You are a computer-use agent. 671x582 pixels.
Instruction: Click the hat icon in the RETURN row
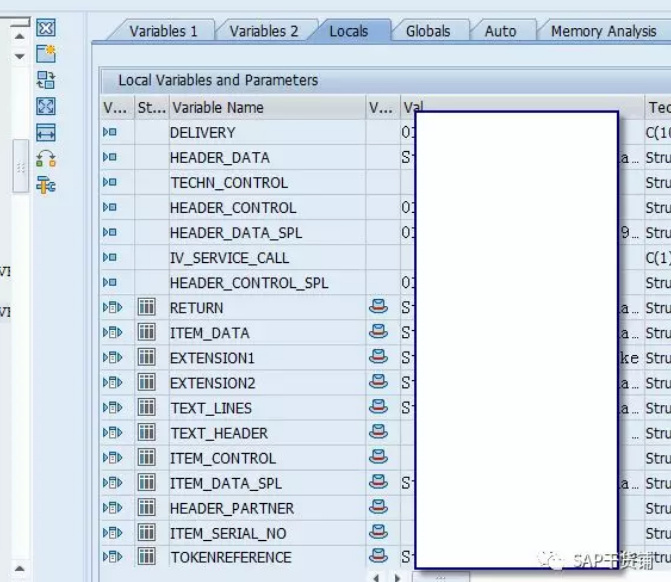click(x=378, y=306)
